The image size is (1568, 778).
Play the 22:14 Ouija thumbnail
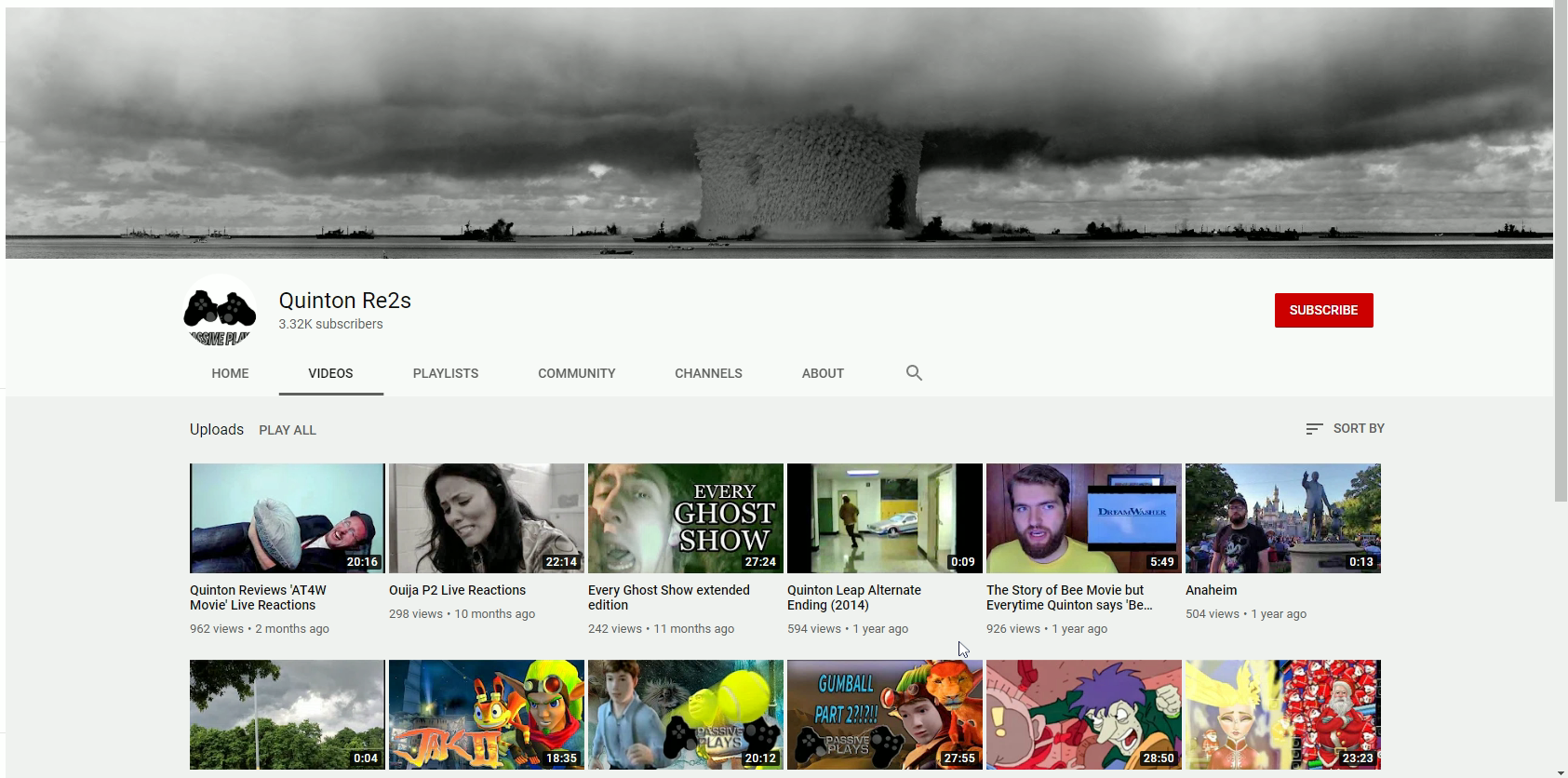click(487, 518)
